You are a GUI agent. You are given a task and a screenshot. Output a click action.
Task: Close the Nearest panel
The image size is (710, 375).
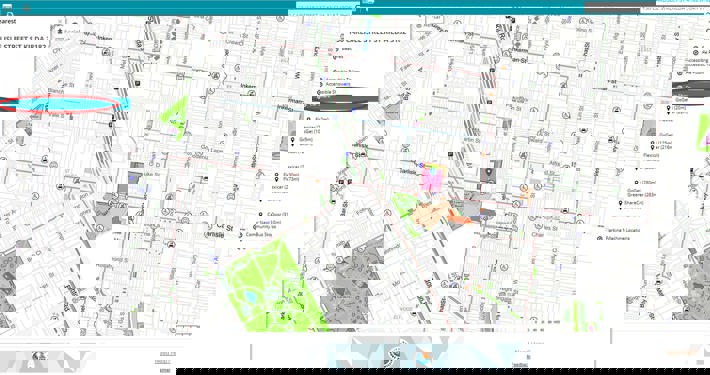[x=60, y=21]
